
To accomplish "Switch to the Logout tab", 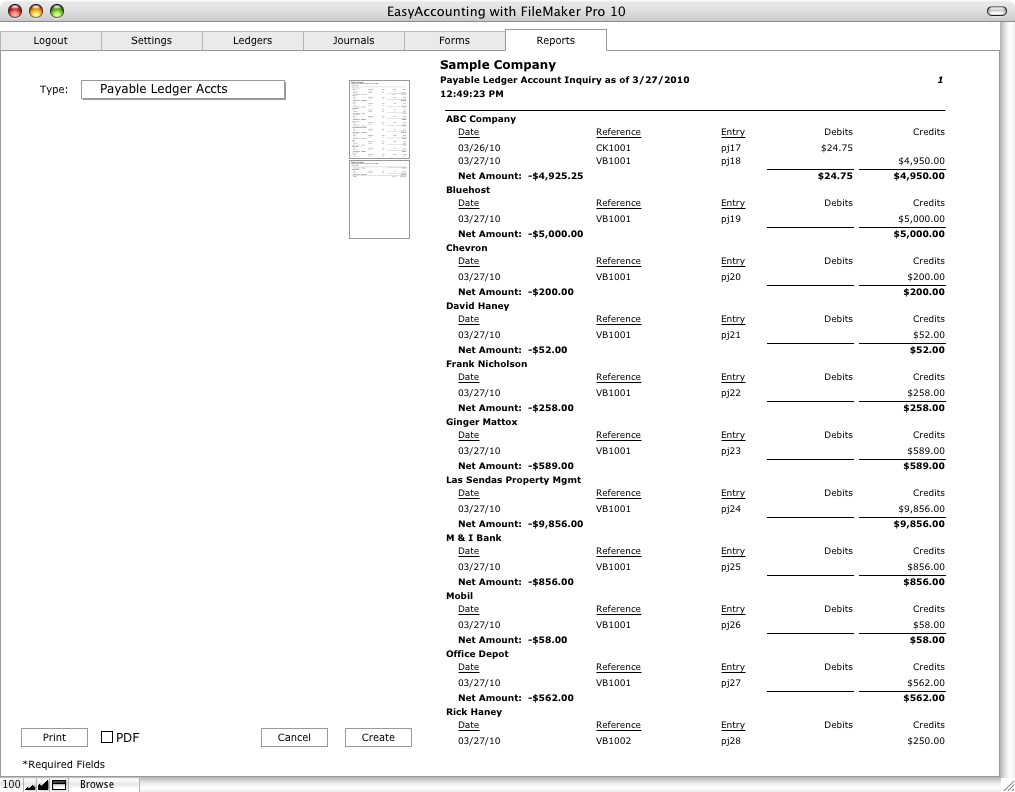I will [50, 40].
